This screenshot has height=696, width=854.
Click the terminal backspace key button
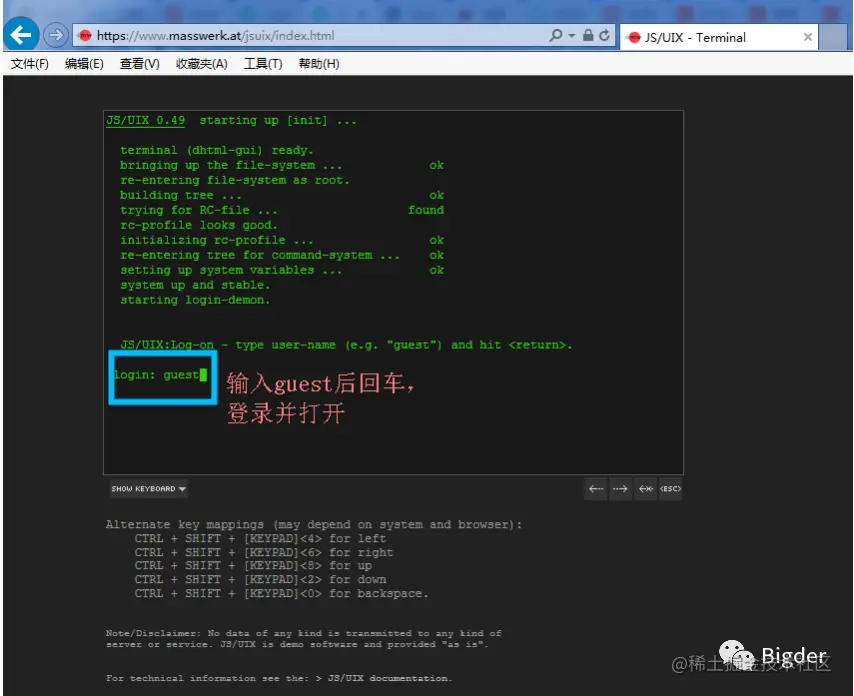click(646, 489)
